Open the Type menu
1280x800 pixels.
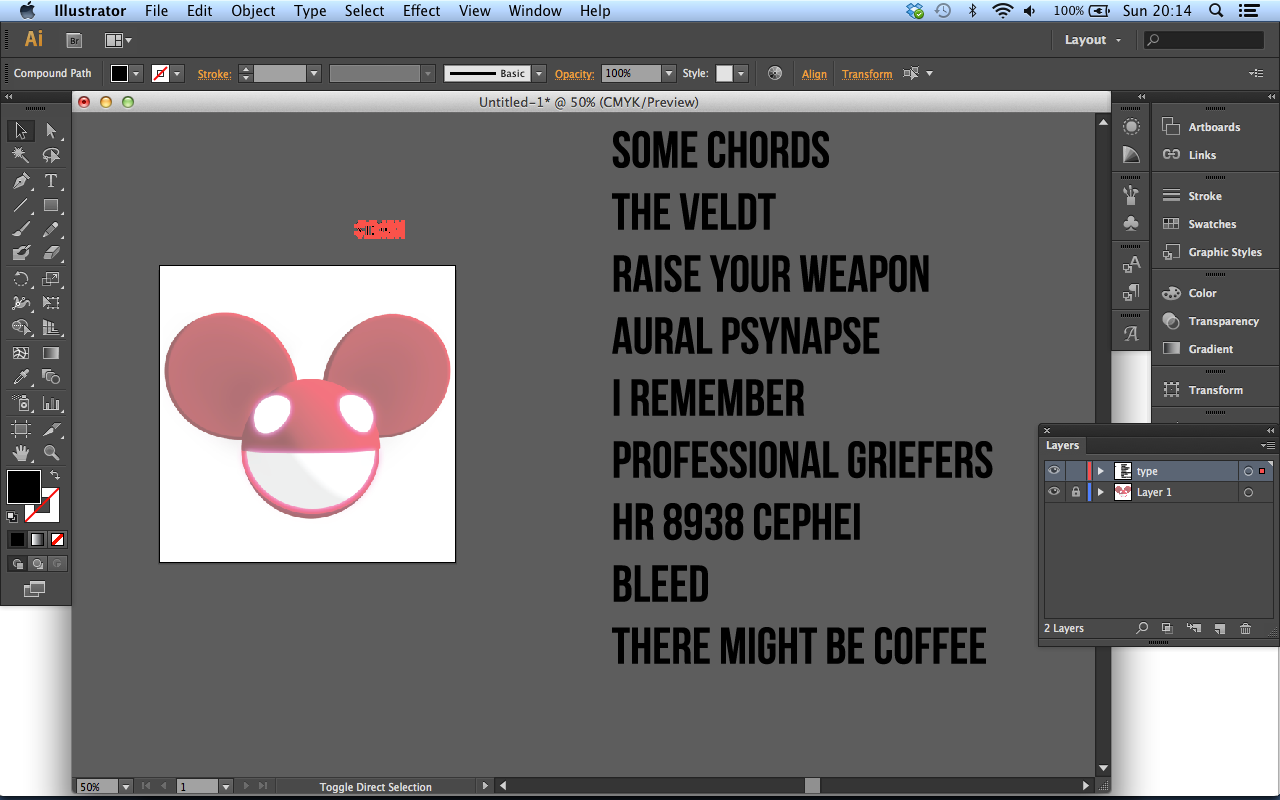pyautogui.click(x=310, y=11)
